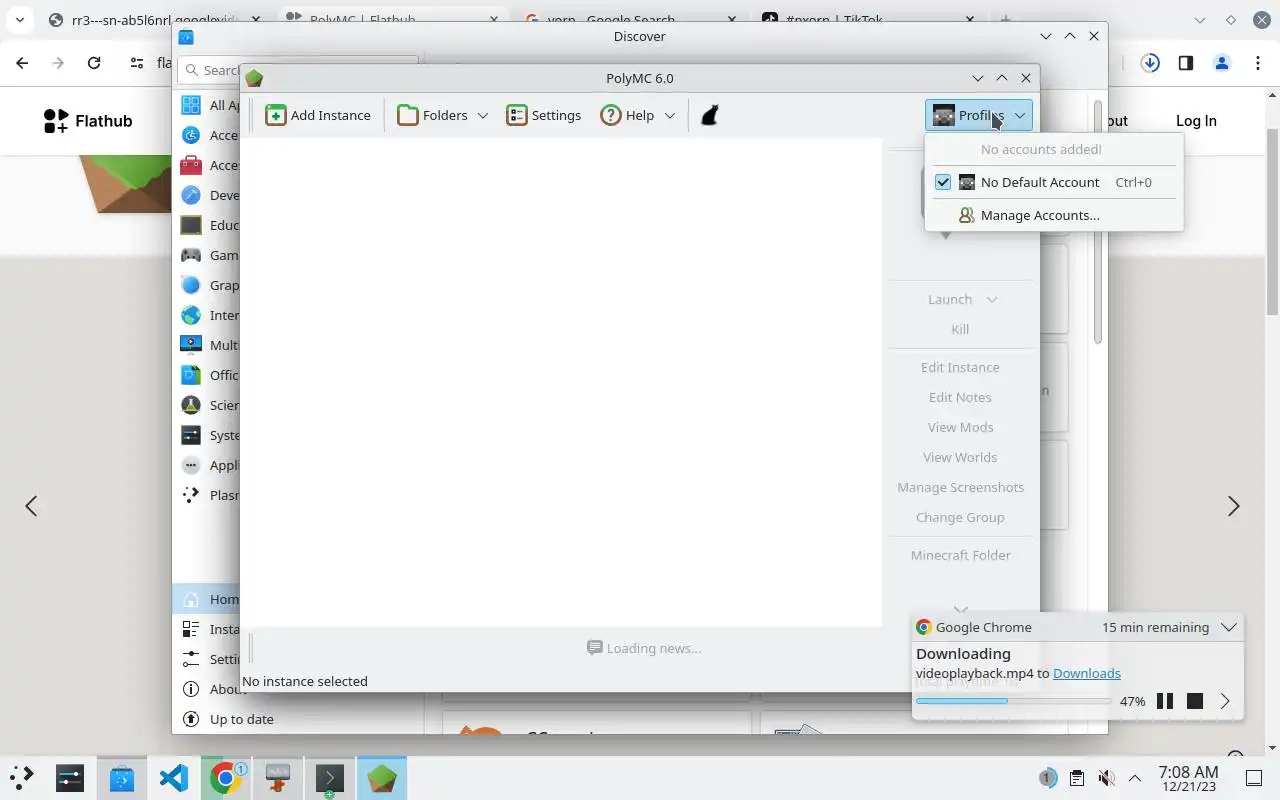Click the Flathub logo
Image resolution: width=1280 pixels, height=800 pixels.
[88, 121]
